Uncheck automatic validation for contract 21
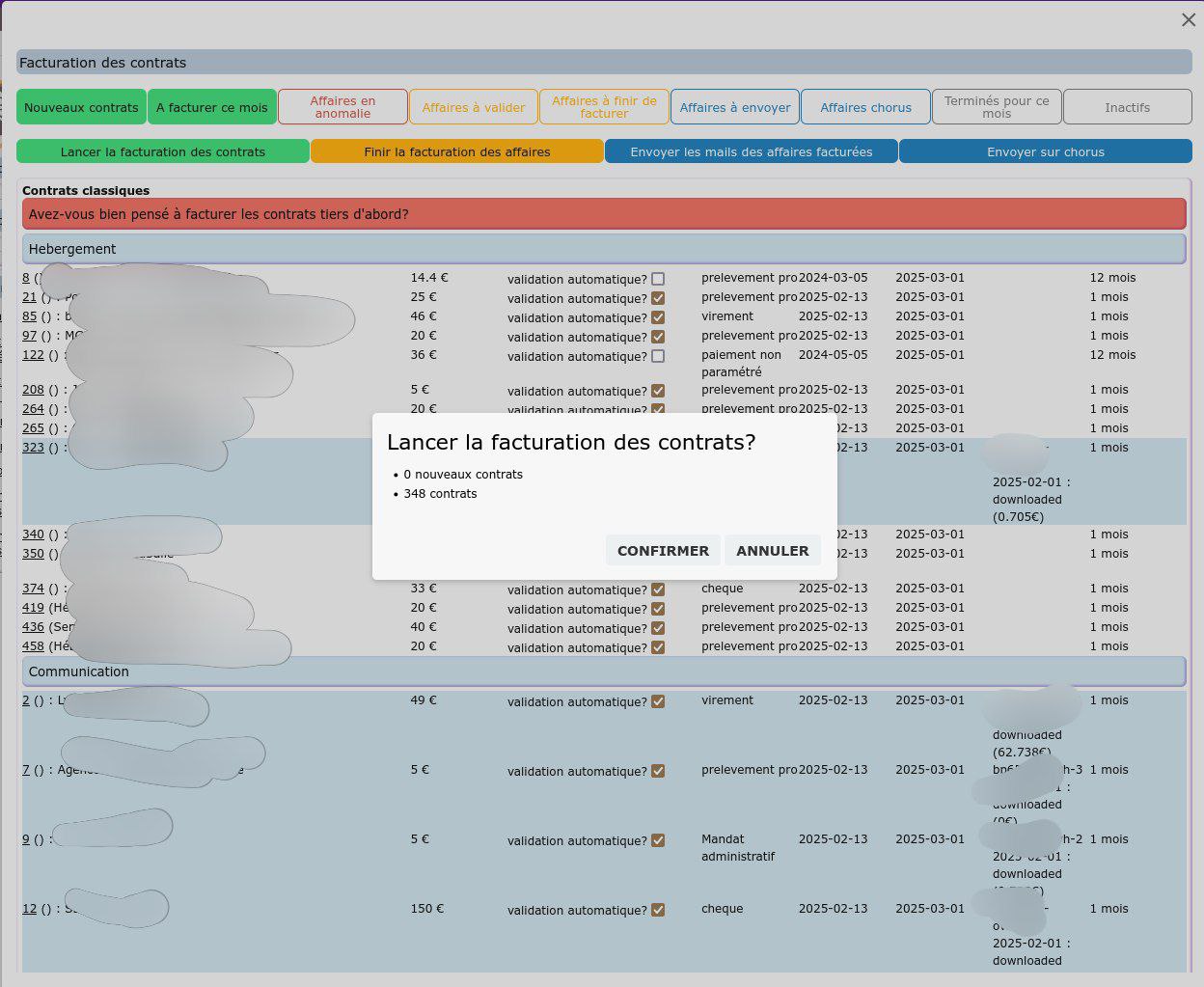 (658, 298)
